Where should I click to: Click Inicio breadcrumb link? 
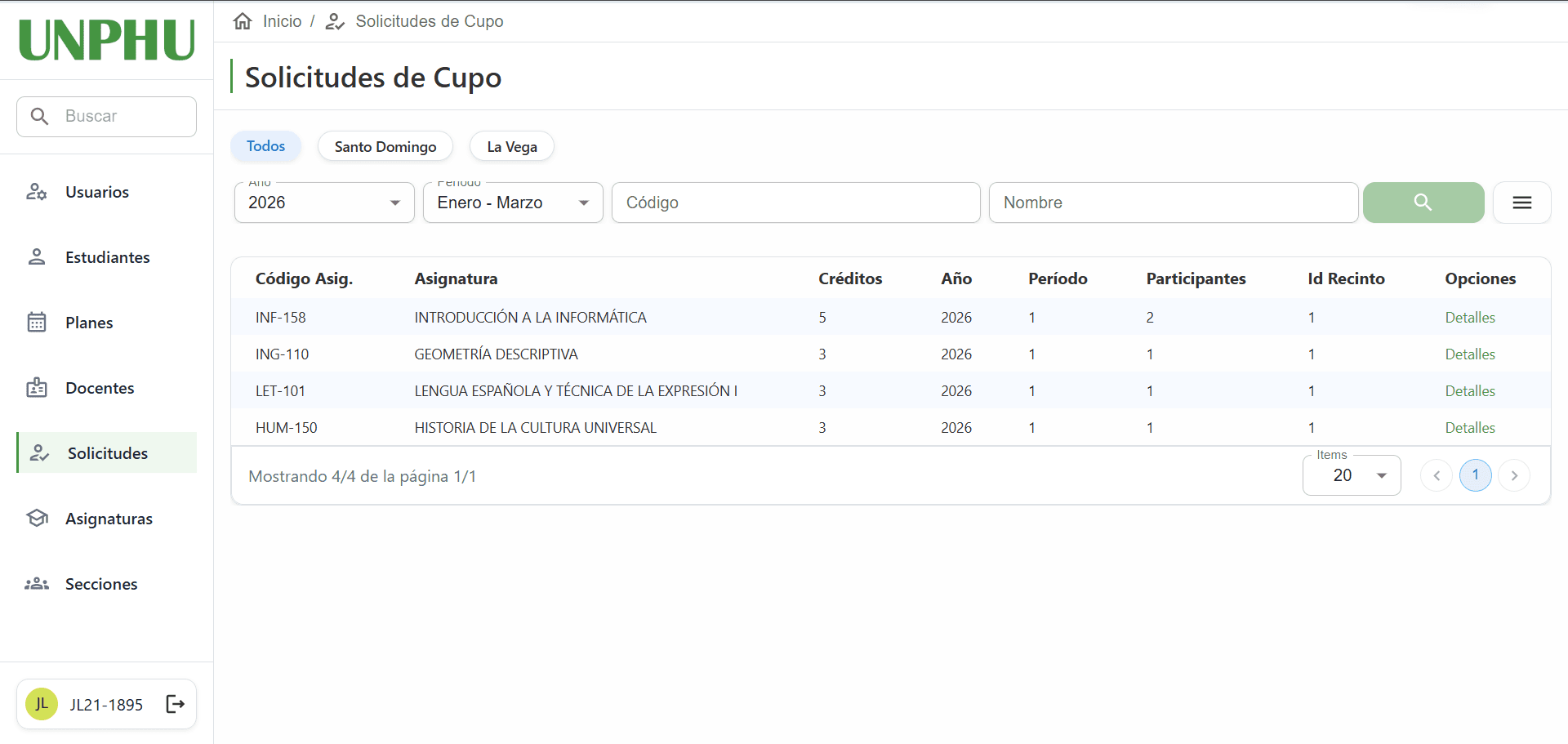(282, 21)
